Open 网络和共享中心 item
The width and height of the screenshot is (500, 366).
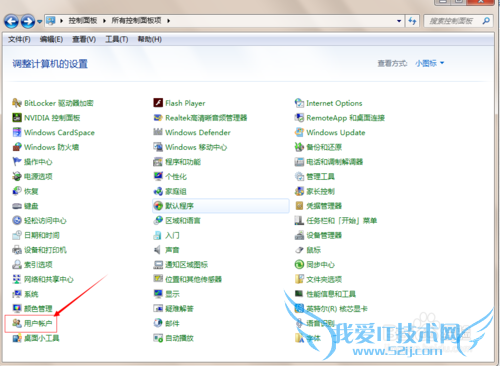pos(43,279)
